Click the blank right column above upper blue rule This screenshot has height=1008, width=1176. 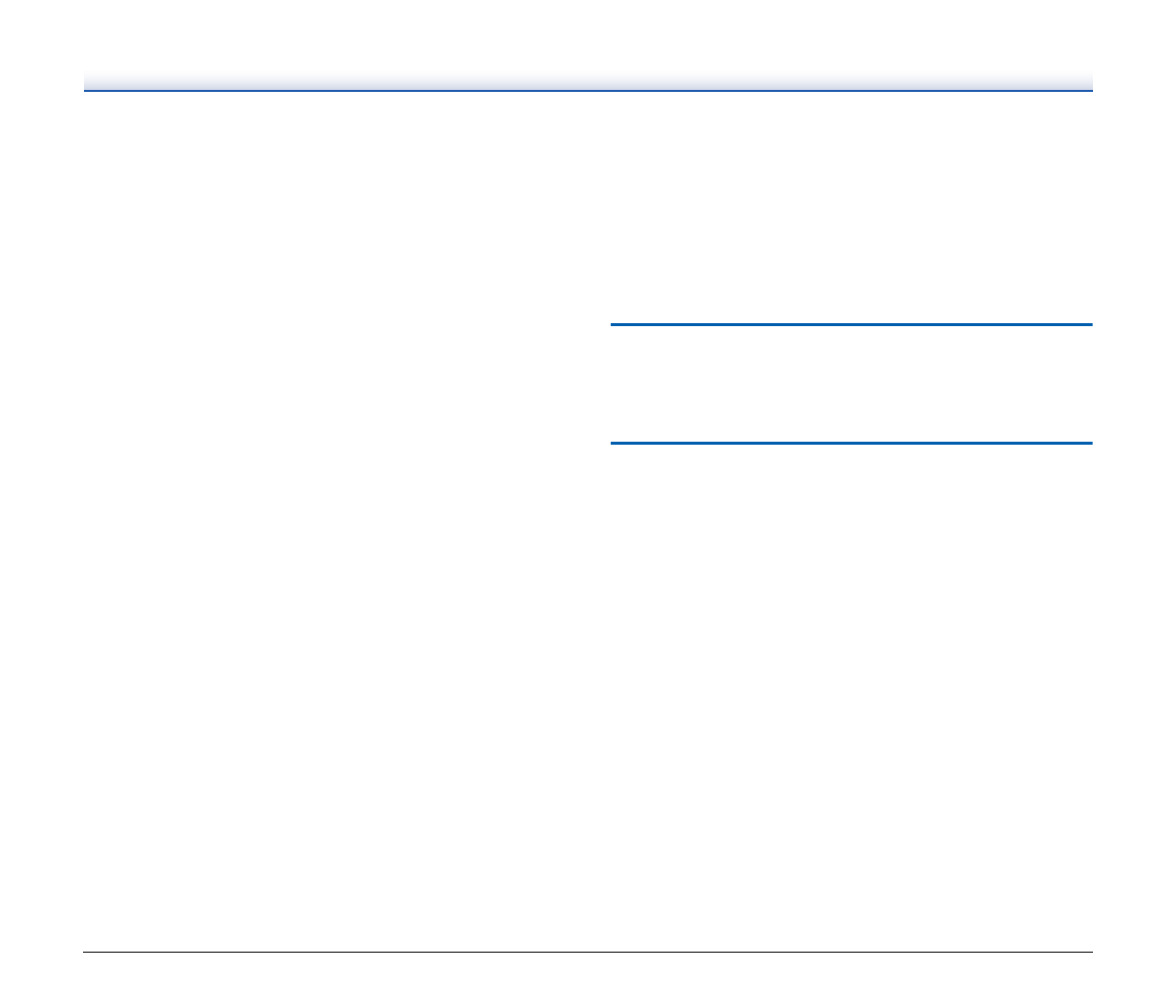click(851, 208)
